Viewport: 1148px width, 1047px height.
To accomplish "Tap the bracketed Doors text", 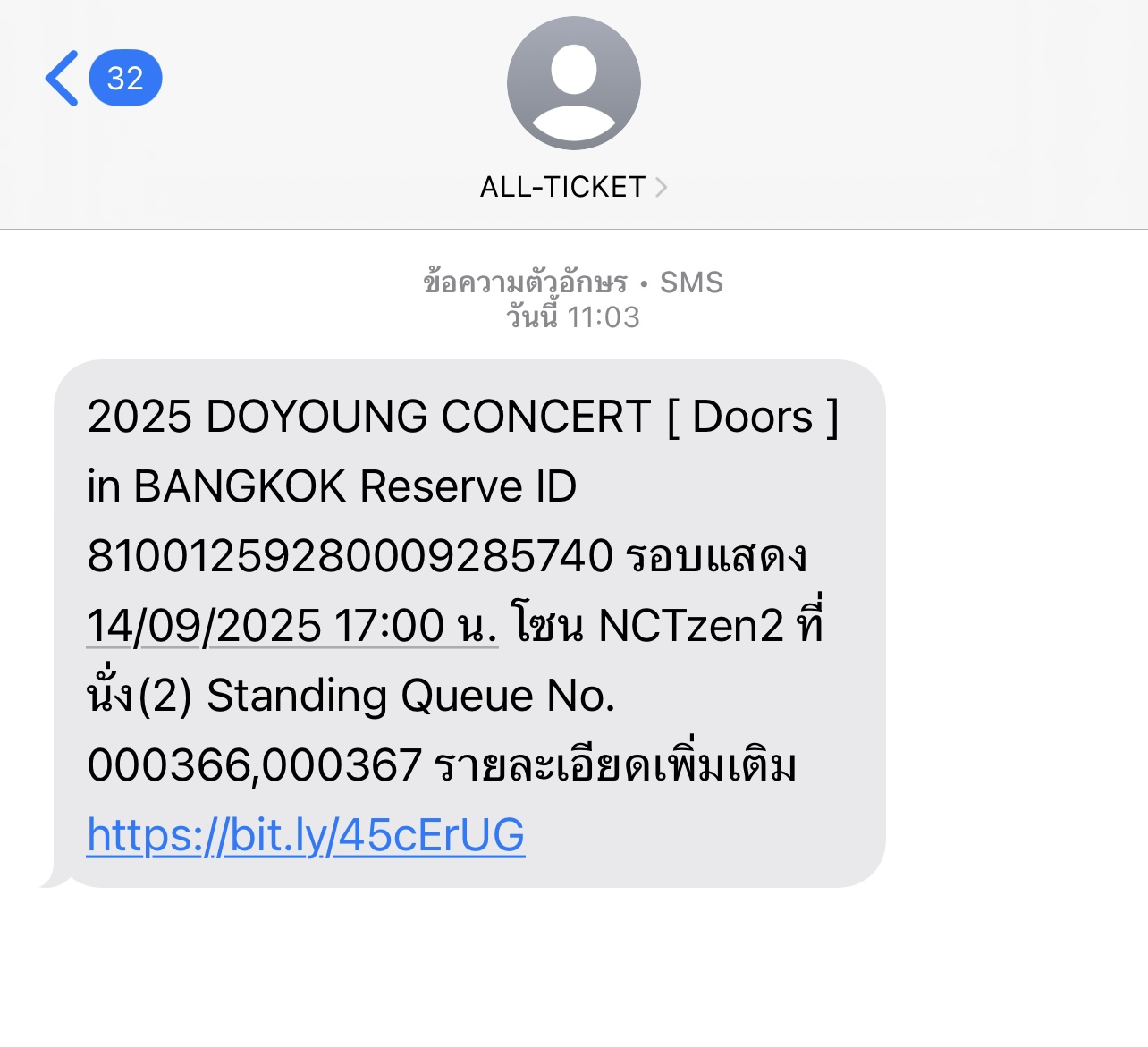I will click(753, 417).
